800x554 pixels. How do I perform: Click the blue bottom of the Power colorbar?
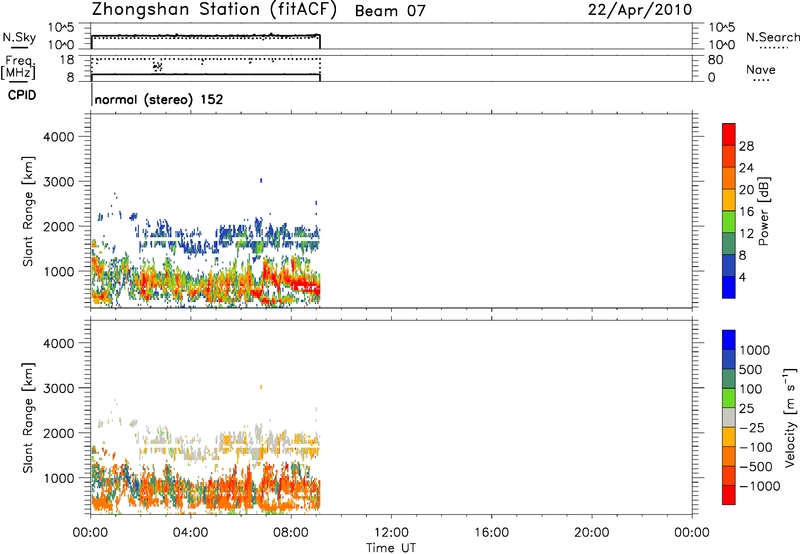pyautogui.click(x=729, y=287)
